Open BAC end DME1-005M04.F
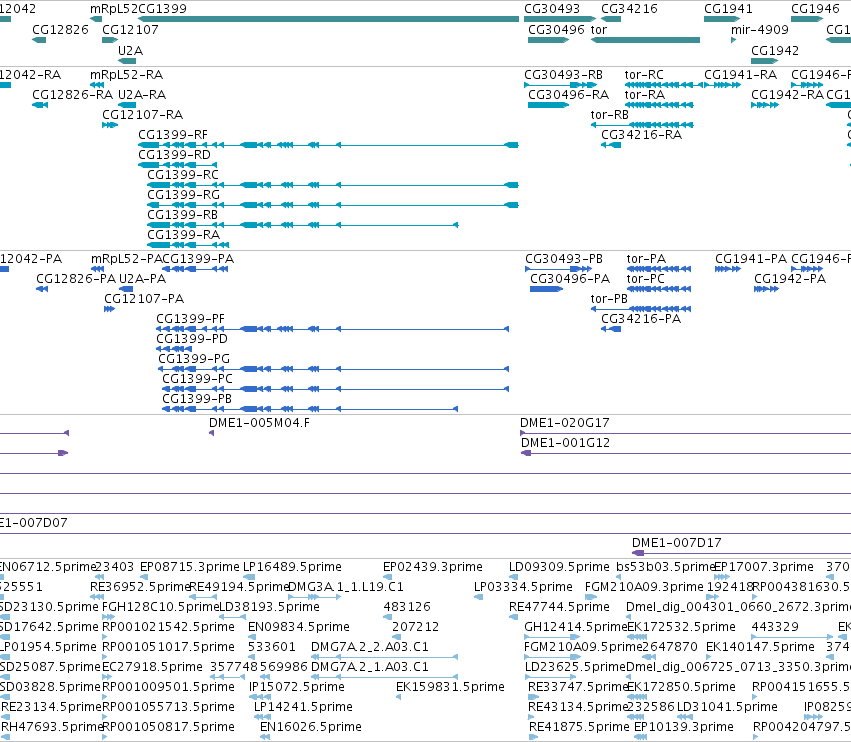Screen dimensions: 851x742 (x=259, y=423)
